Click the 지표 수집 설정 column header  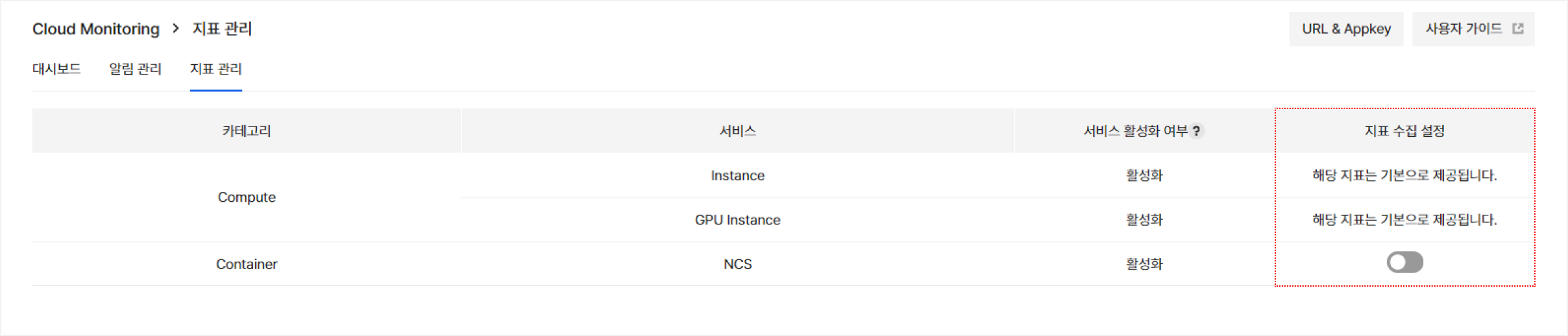click(1404, 131)
